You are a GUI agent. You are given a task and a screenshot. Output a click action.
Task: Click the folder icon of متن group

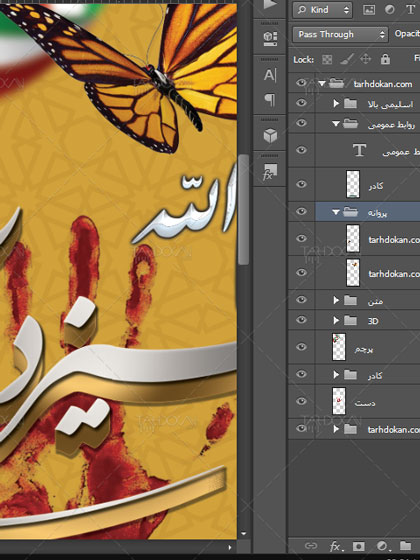point(350,300)
